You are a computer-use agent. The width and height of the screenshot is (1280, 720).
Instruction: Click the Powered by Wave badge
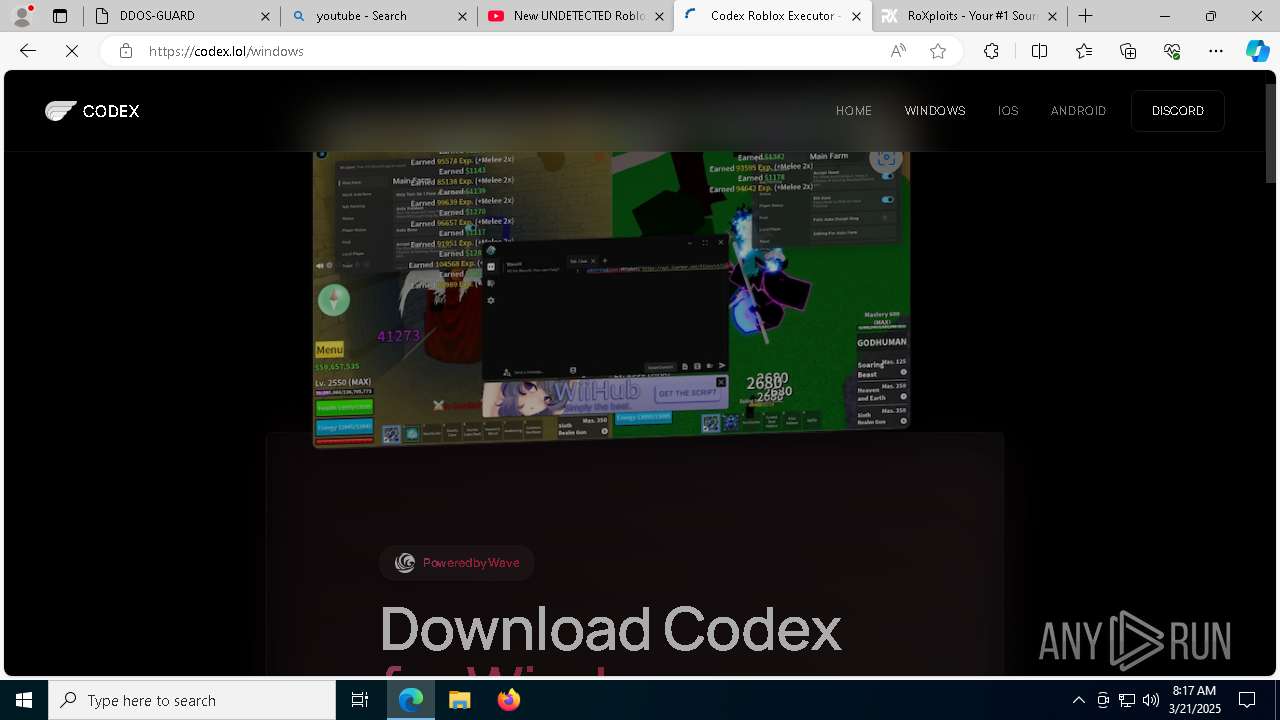click(457, 563)
